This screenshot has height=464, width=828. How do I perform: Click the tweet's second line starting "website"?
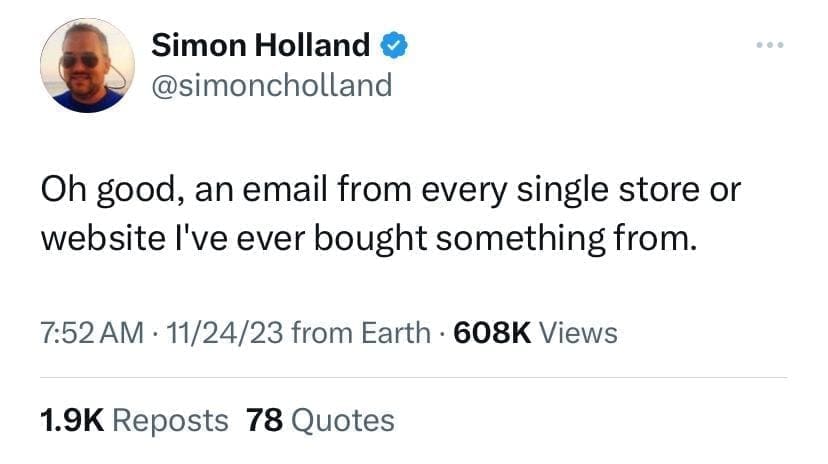point(366,240)
